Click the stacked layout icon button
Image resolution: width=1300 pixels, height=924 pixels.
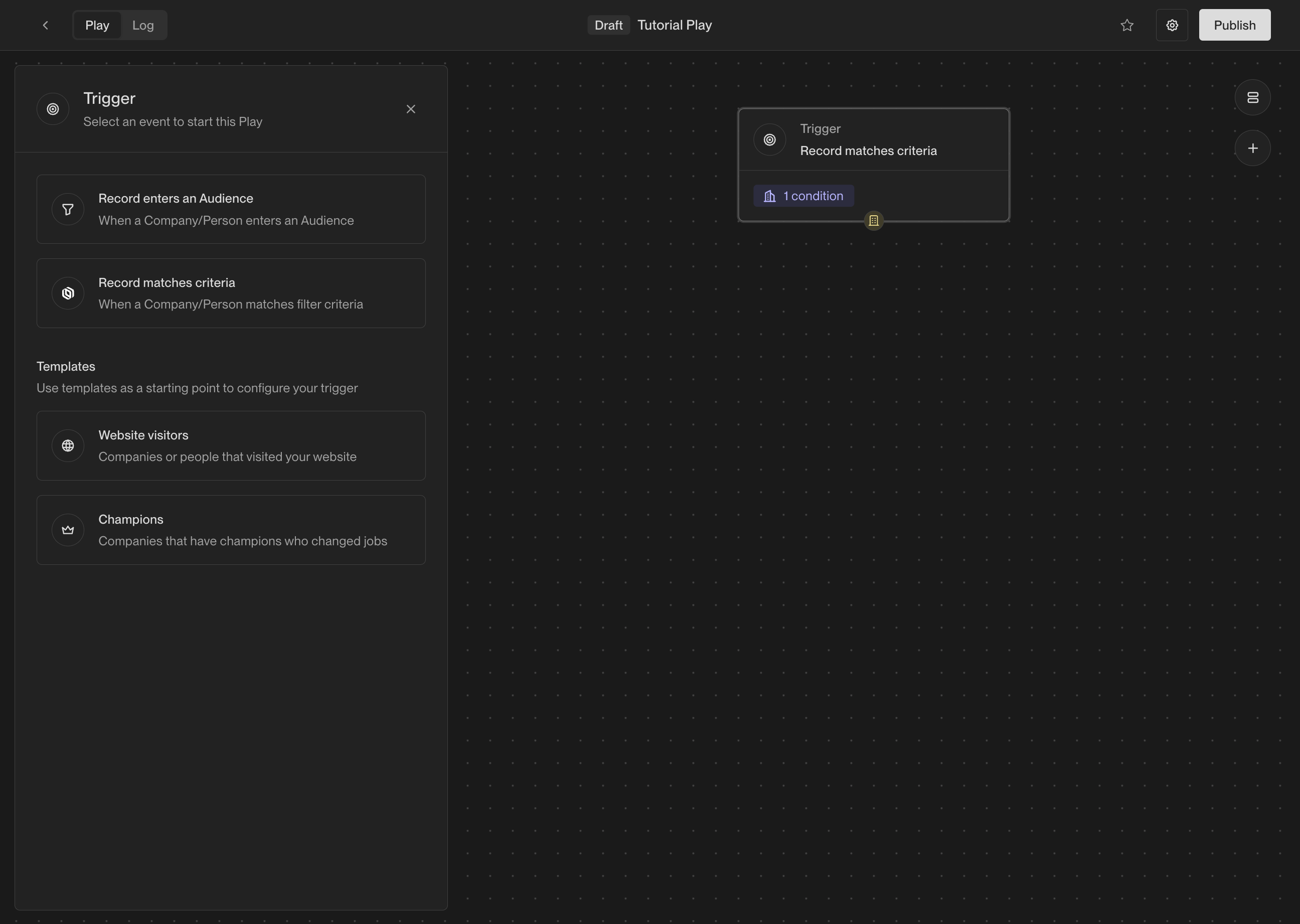click(x=1253, y=97)
